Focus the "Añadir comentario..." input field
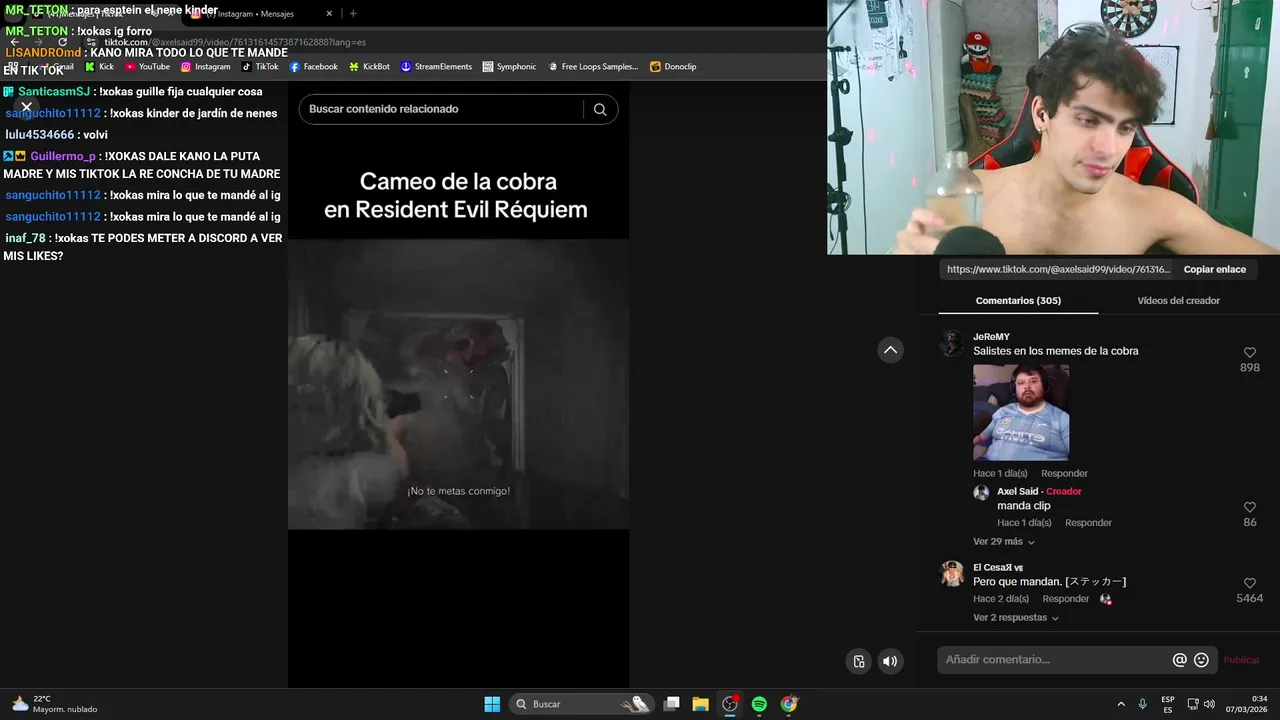The image size is (1280, 720). (x=1055, y=660)
